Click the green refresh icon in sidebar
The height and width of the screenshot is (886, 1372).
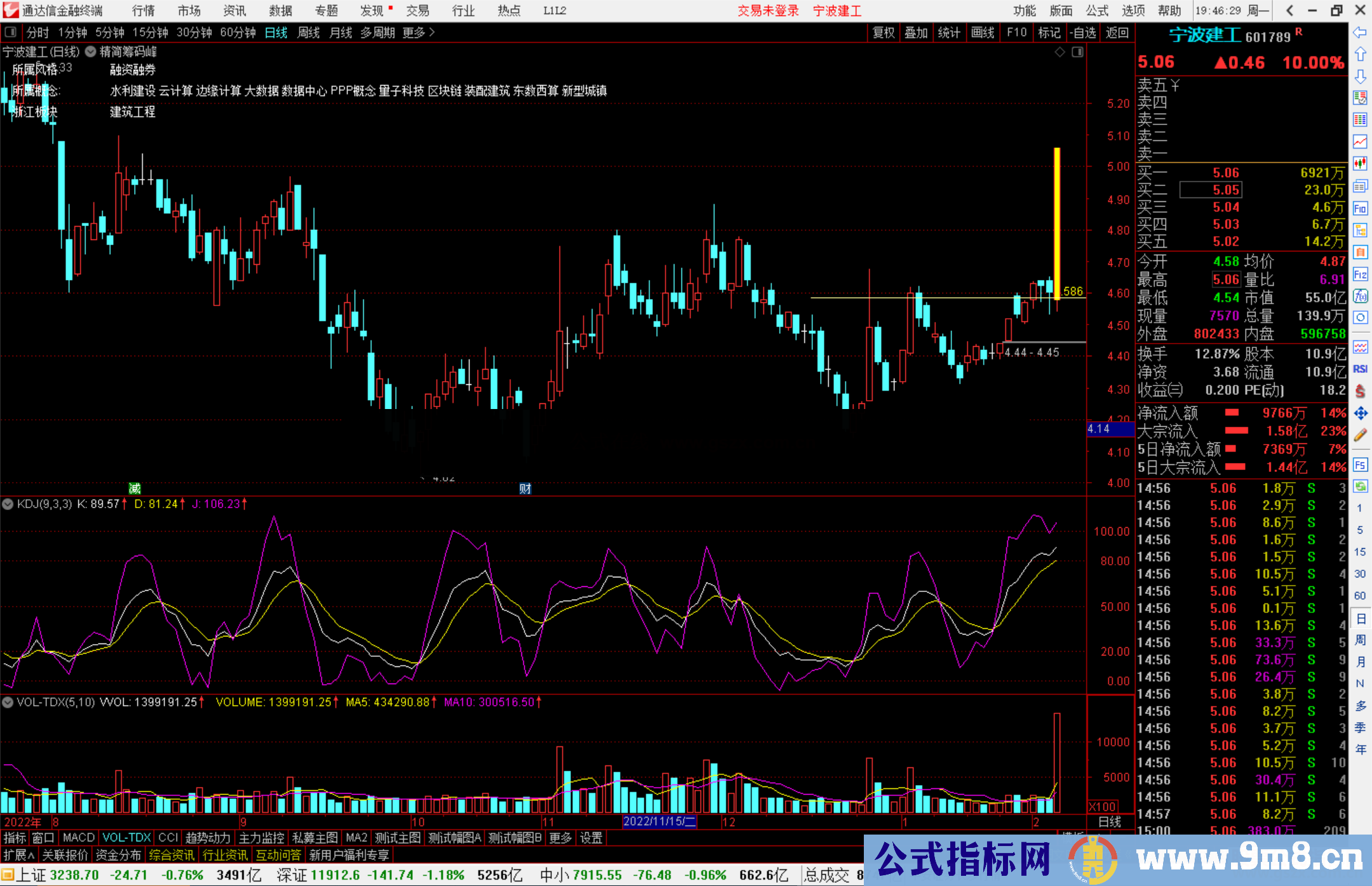tap(1360, 487)
